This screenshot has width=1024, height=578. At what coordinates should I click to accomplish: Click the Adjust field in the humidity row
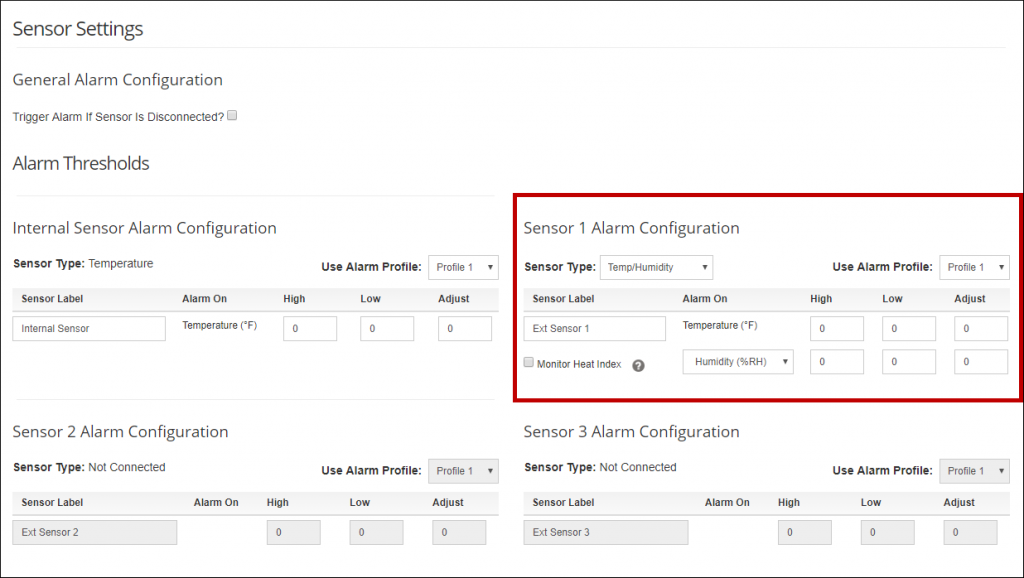point(980,362)
